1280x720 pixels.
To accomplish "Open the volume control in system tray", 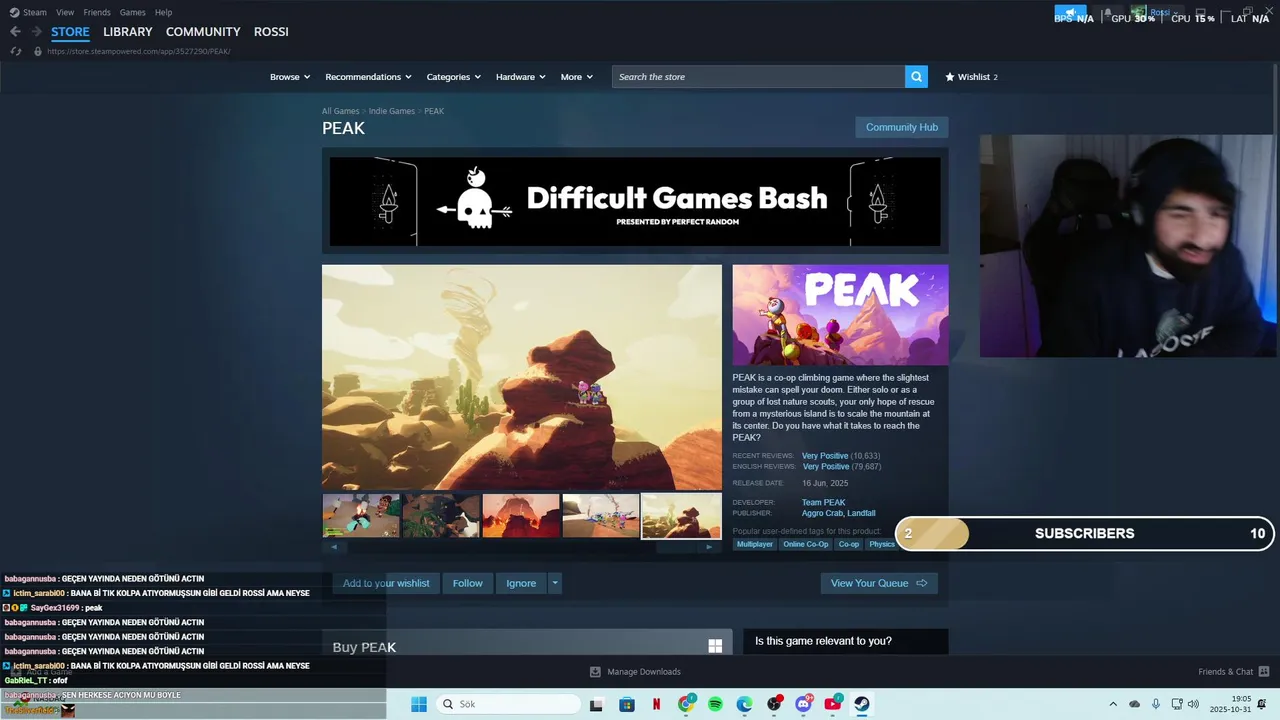I will pos(1193,704).
